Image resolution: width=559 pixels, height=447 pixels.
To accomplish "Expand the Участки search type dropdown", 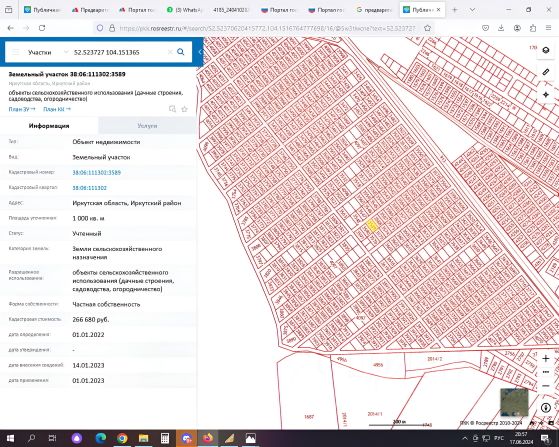I will [x=66, y=52].
